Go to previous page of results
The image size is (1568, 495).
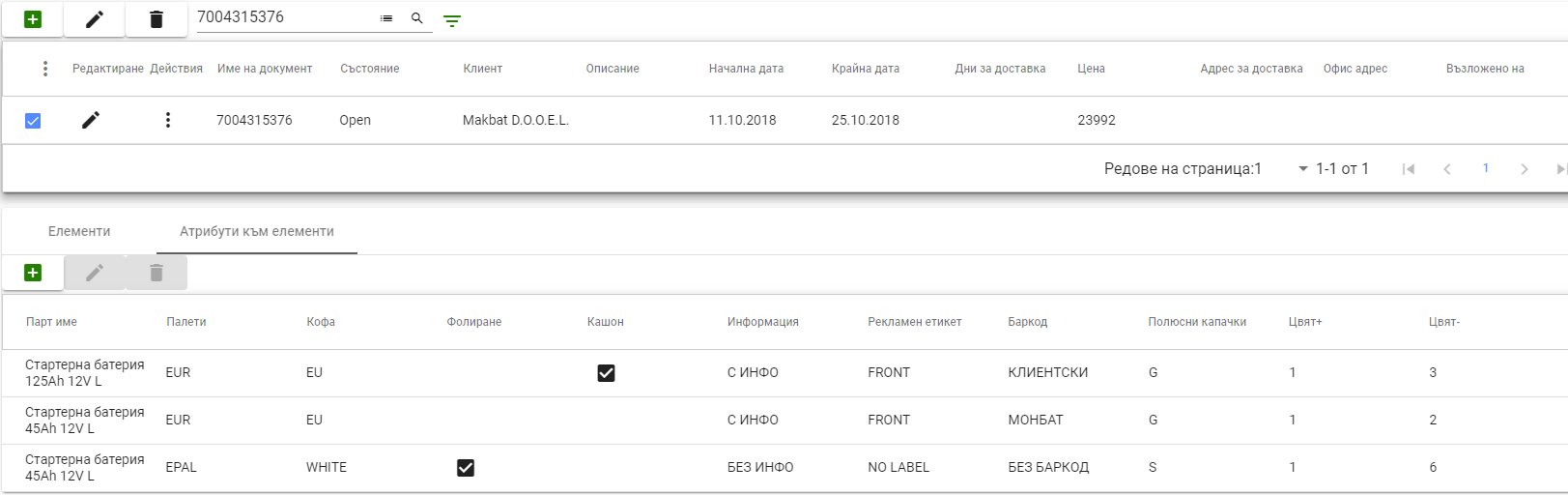1446,169
